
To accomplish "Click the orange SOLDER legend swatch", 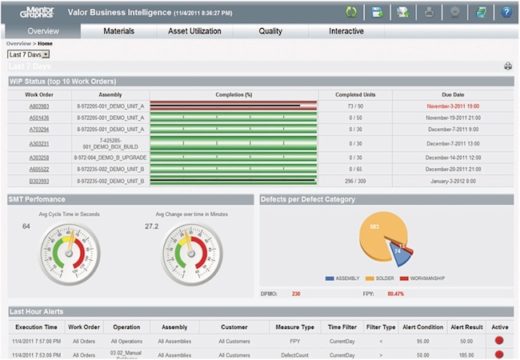I will click(x=370, y=278).
